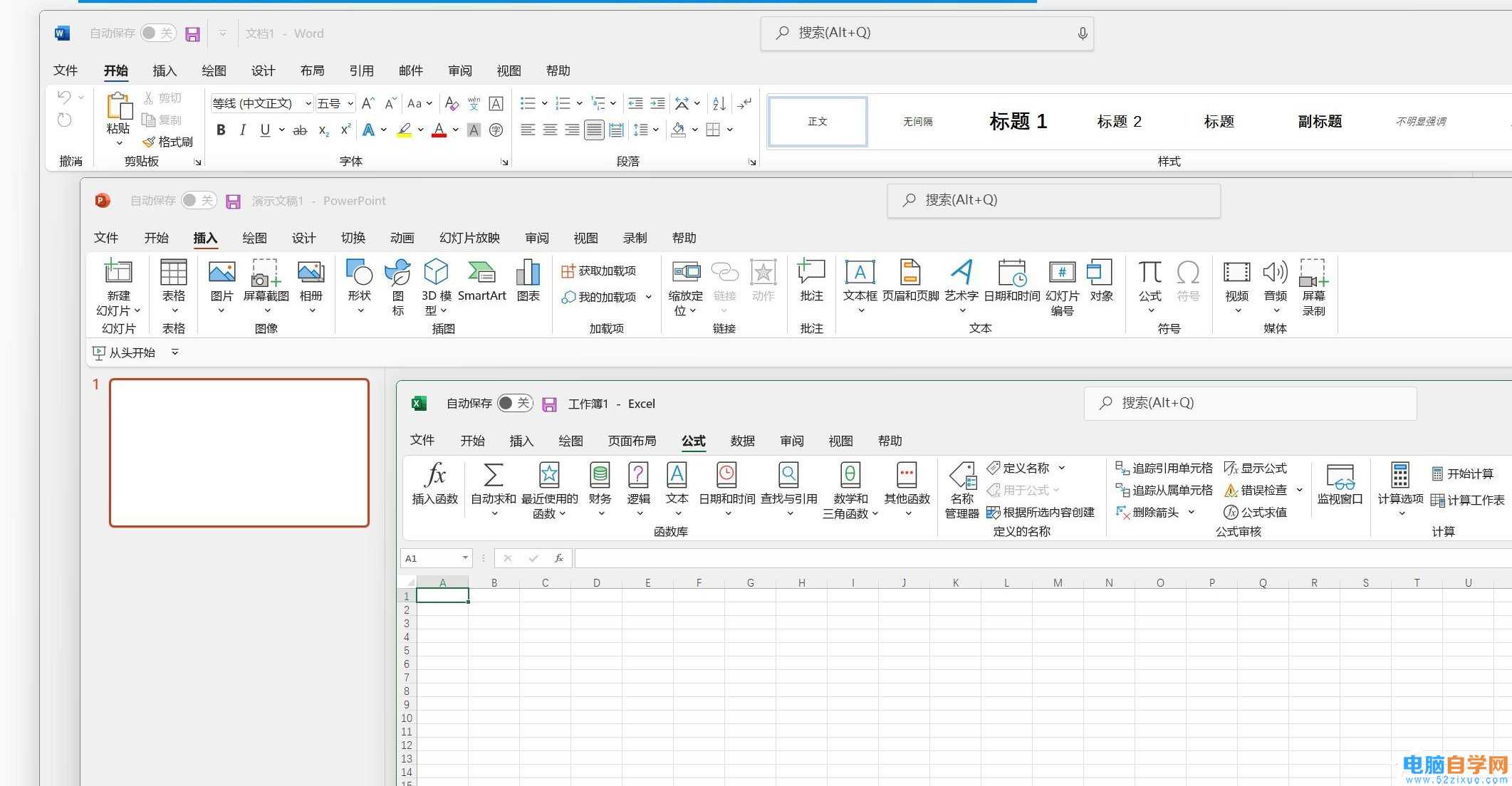Open the 动画 tab in PowerPoint
Image resolution: width=1512 pixels, height=786 pixels.
click(x=402, y=238)
